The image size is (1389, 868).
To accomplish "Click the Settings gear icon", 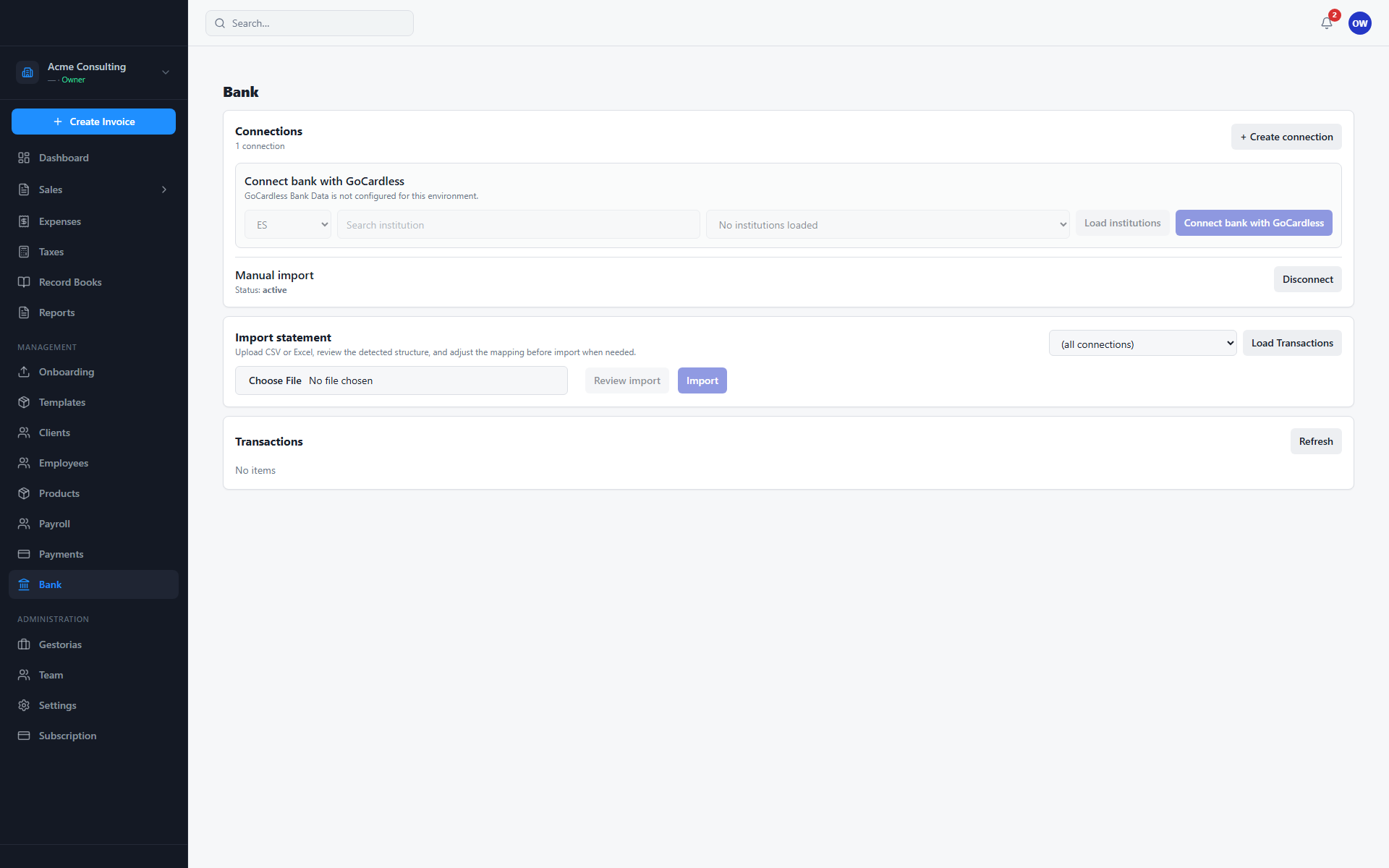I will coord(24,705).
